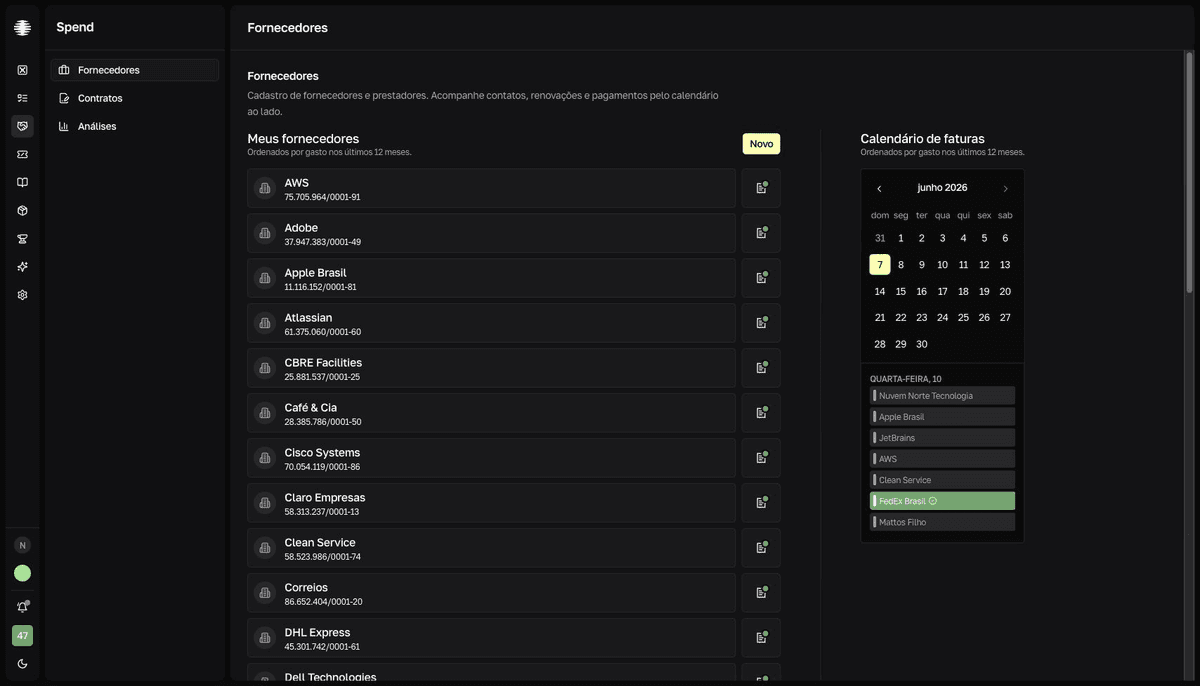Open the Adobe row document icon
Image resolution: width=1200 pixels, height=686 pixels.
(761, 233)
